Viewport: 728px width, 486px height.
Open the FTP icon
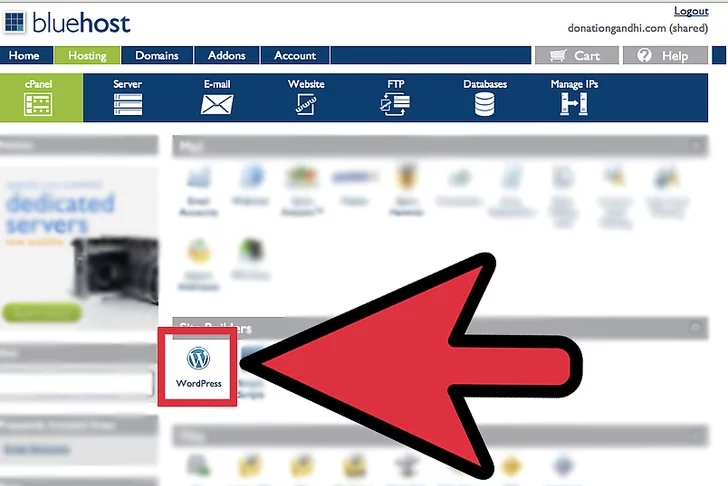395,102
